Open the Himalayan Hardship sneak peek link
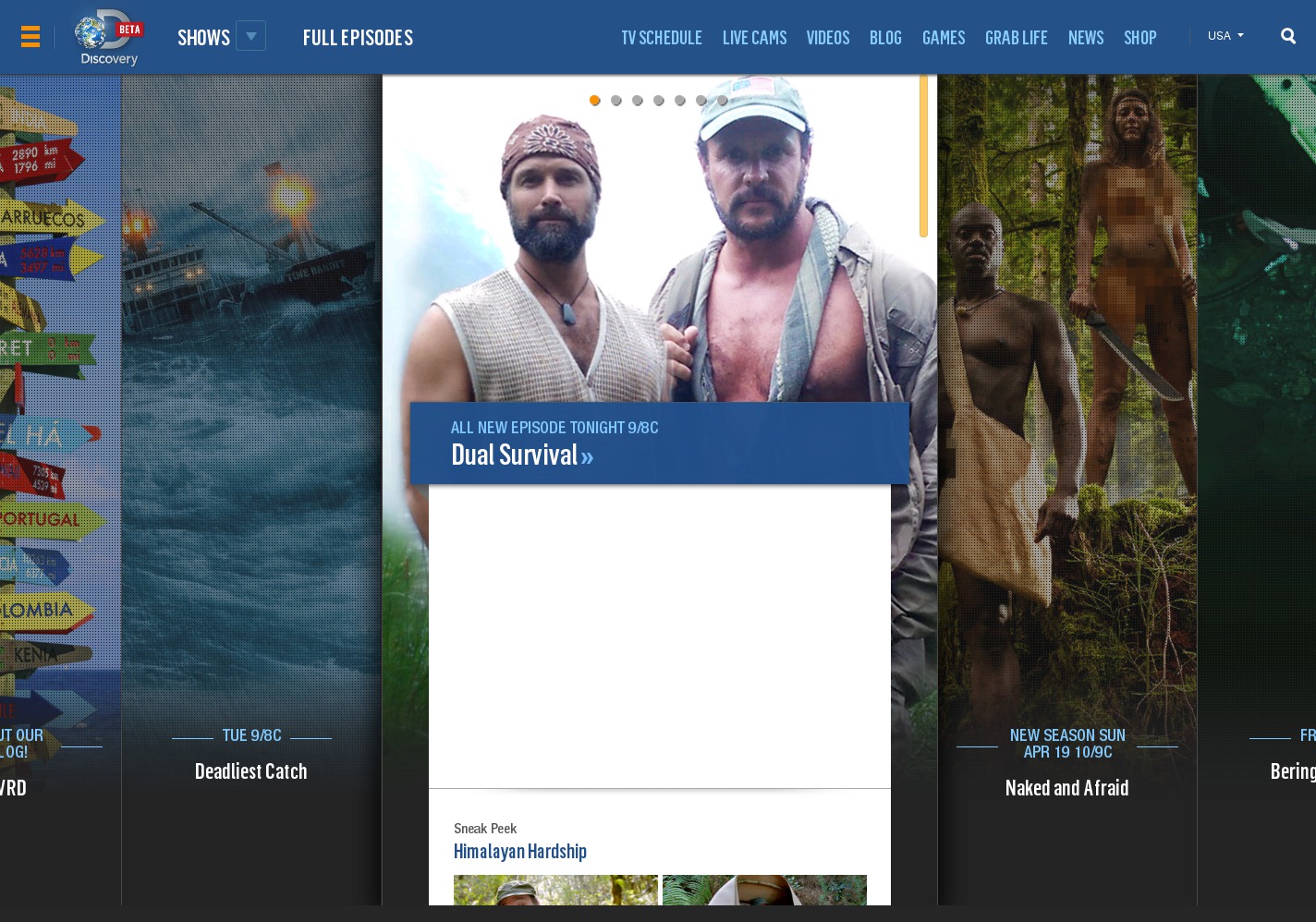The height and width of the screenshot is (922, 1316). (519, 851)
